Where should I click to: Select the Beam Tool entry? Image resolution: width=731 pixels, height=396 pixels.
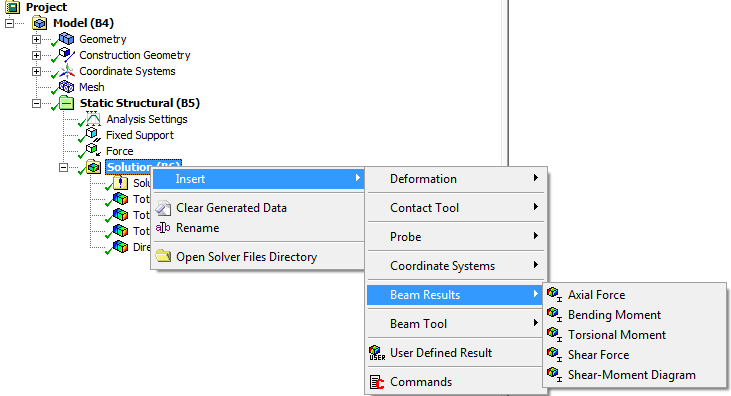tap(455, 324)
